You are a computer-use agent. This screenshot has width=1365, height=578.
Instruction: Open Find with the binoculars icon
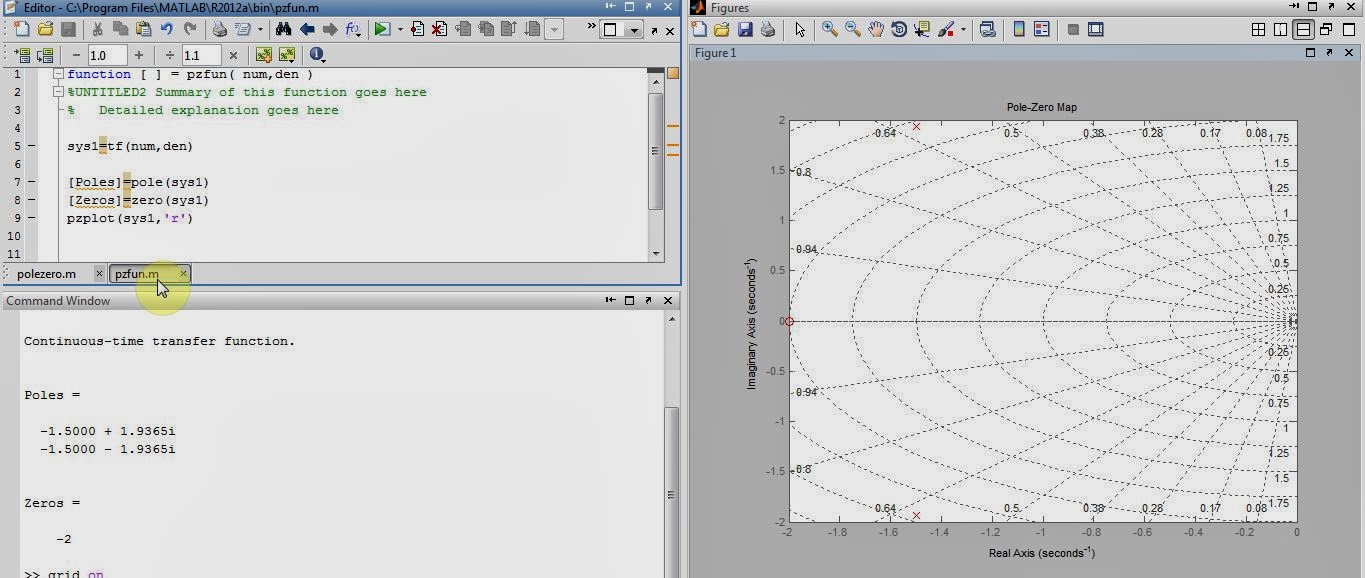pyautogui.click(x=283, y=29)
